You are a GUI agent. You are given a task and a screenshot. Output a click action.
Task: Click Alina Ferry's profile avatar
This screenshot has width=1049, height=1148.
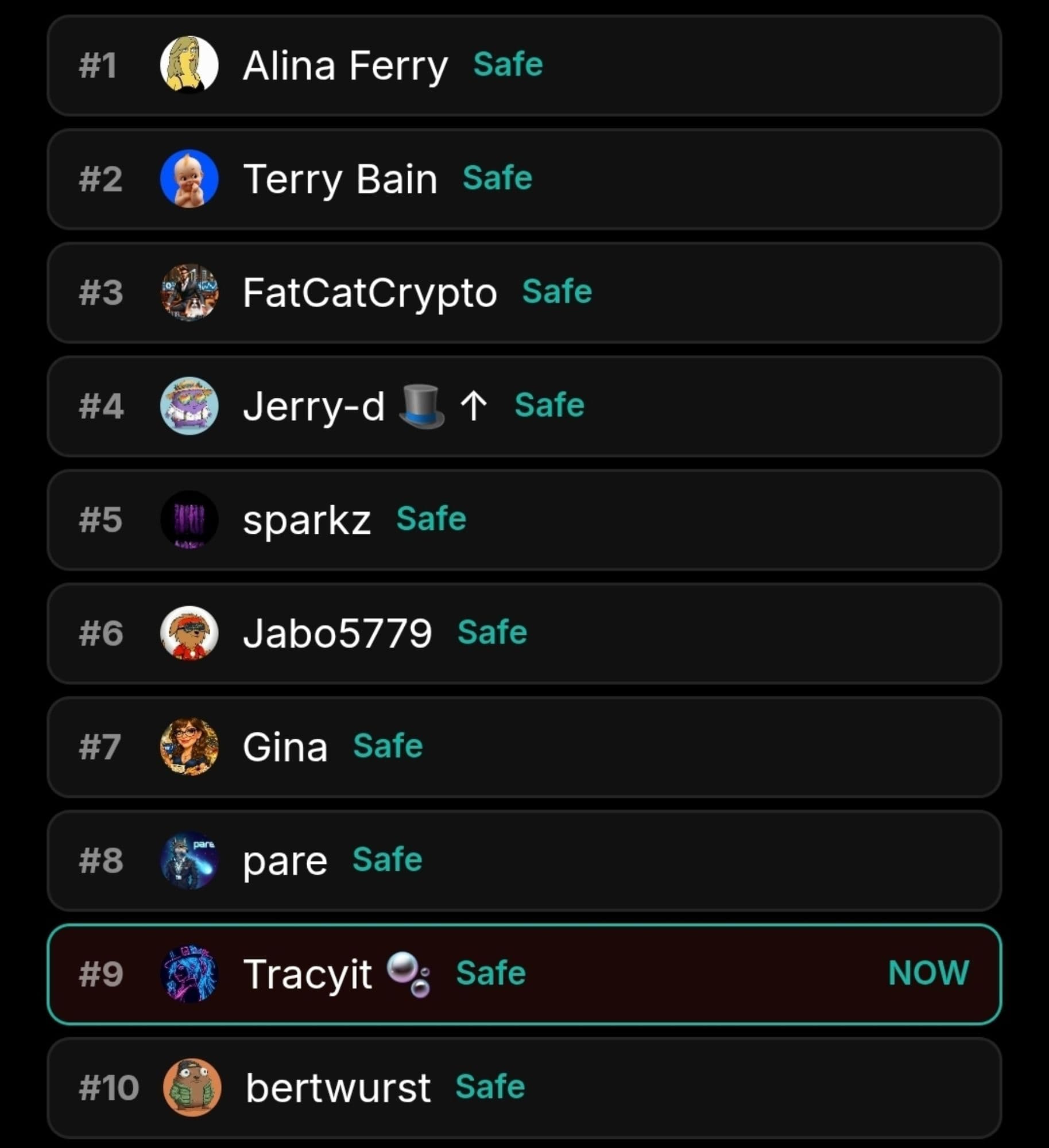pyautogui.click(x=189, y=64)
